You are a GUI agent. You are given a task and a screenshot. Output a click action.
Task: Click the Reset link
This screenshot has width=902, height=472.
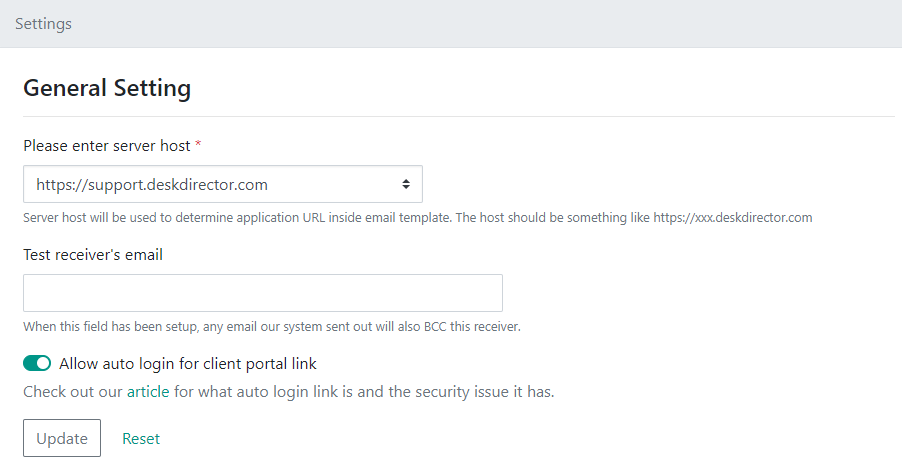141,439
